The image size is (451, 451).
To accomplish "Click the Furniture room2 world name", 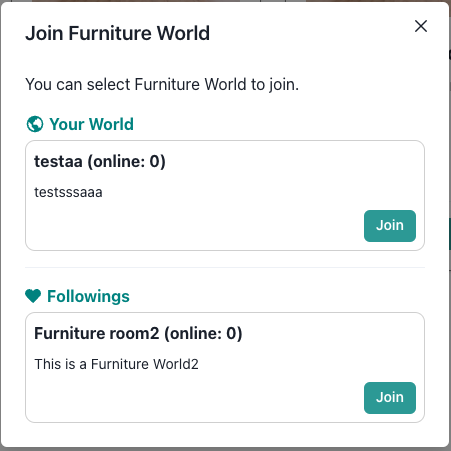I will [x=97, y=333].
